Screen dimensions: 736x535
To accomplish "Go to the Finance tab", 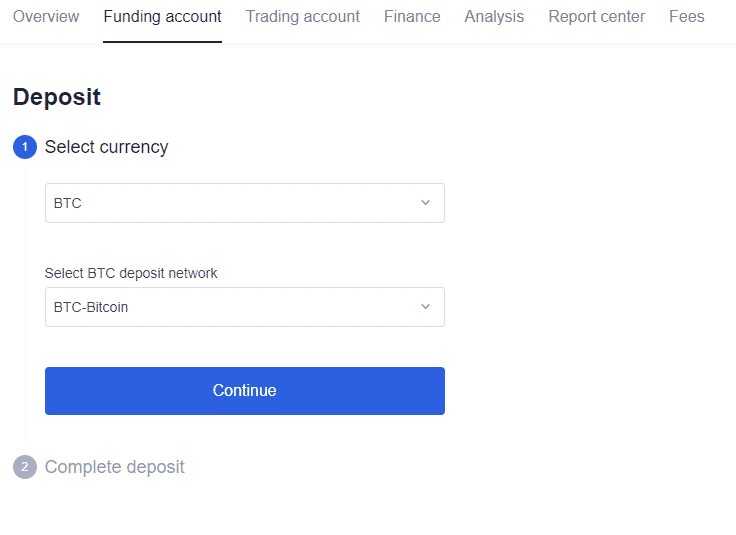I will point(412,17).
